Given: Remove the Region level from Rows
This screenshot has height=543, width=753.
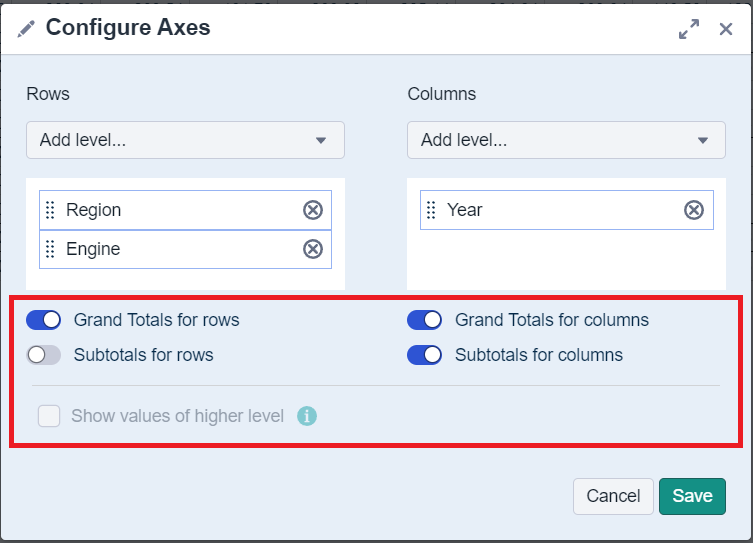Looking at the screenshot, I should pos(313,210).
